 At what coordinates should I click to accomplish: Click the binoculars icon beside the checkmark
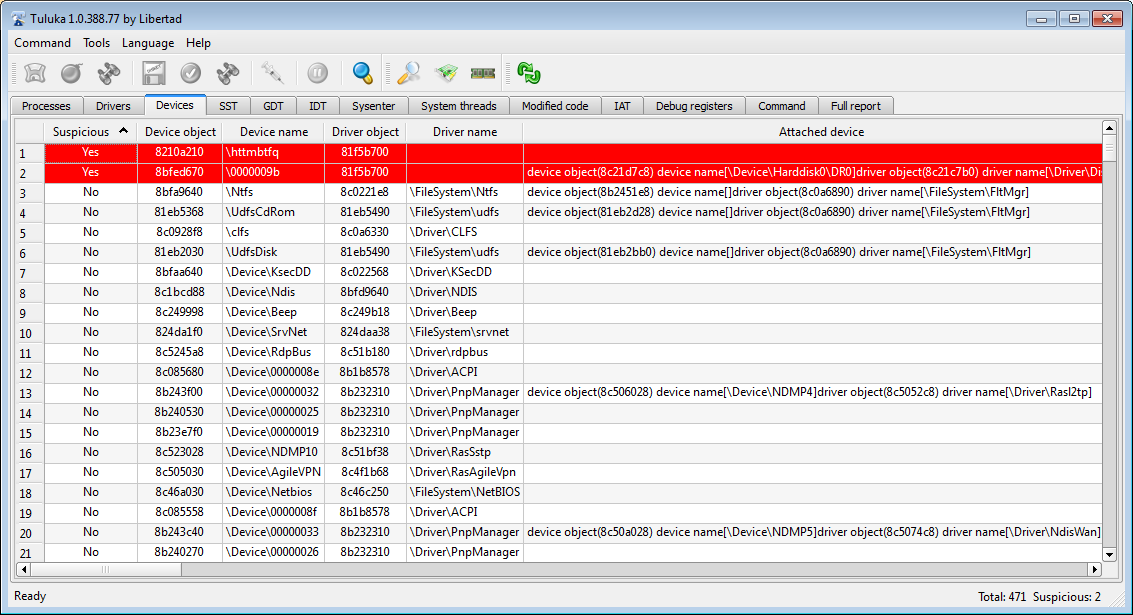pyautogui.click(x=228, y=73)
